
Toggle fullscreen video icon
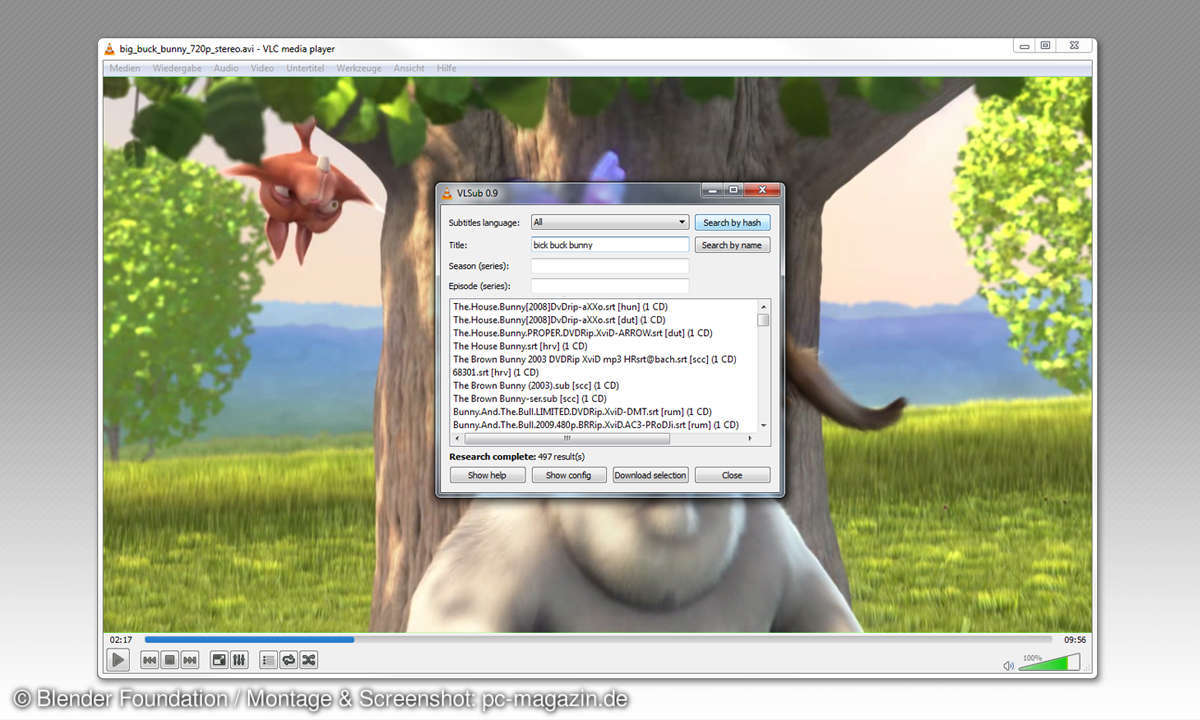(x=219, y=660)
